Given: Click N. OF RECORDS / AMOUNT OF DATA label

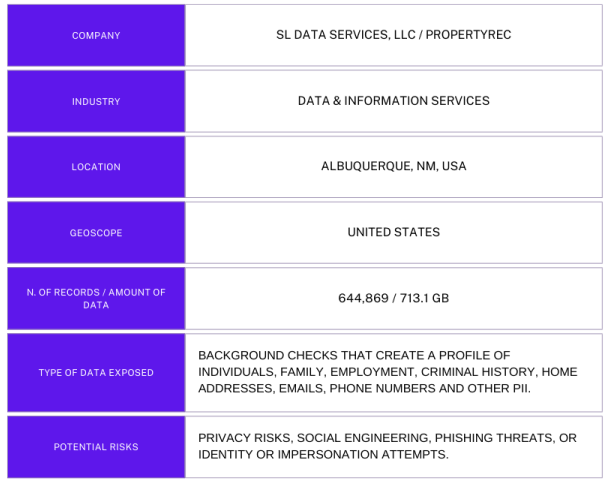Looking at the screenshot, I should click(x=96, y=299).
